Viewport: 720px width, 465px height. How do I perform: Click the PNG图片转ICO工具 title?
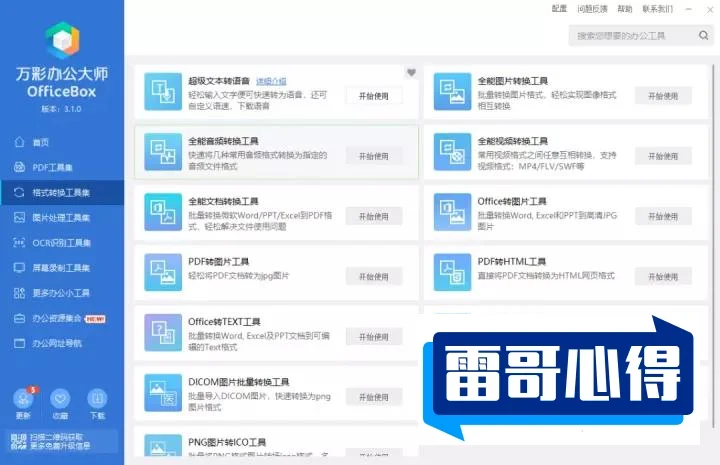pyautogui.click(x=227, y=442)
